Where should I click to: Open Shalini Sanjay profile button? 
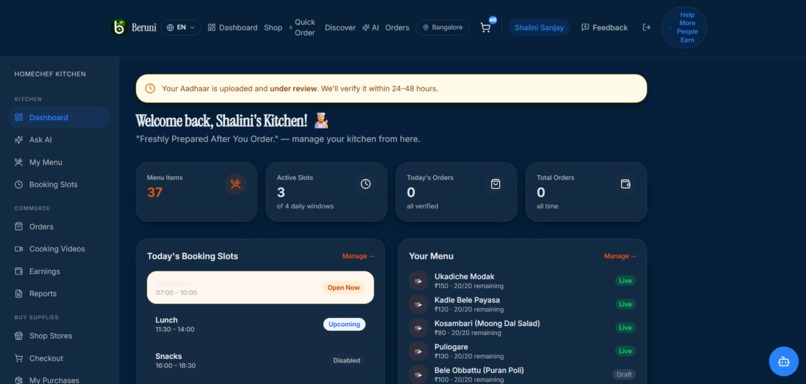[539, 27]
